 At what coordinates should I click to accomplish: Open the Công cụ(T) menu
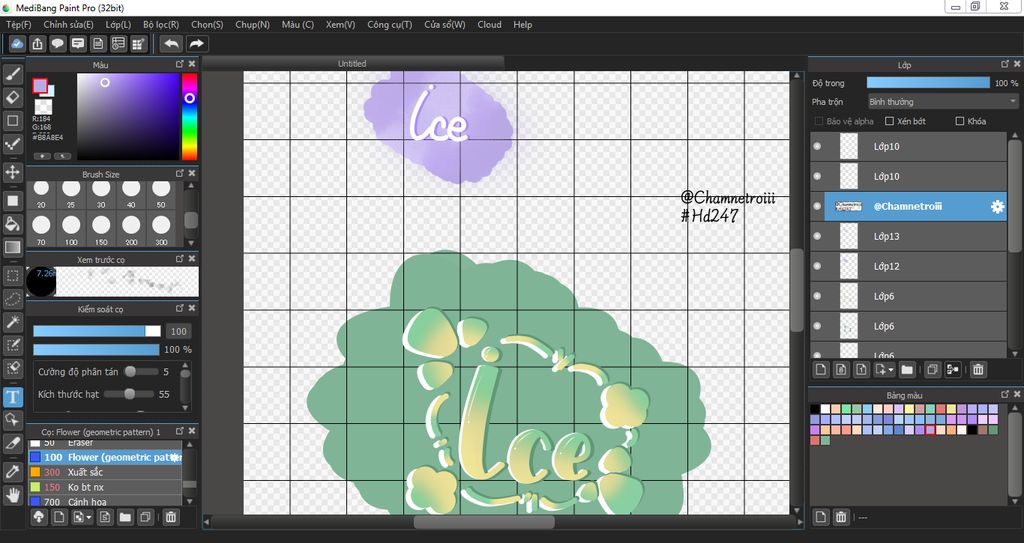click(389, 24)
